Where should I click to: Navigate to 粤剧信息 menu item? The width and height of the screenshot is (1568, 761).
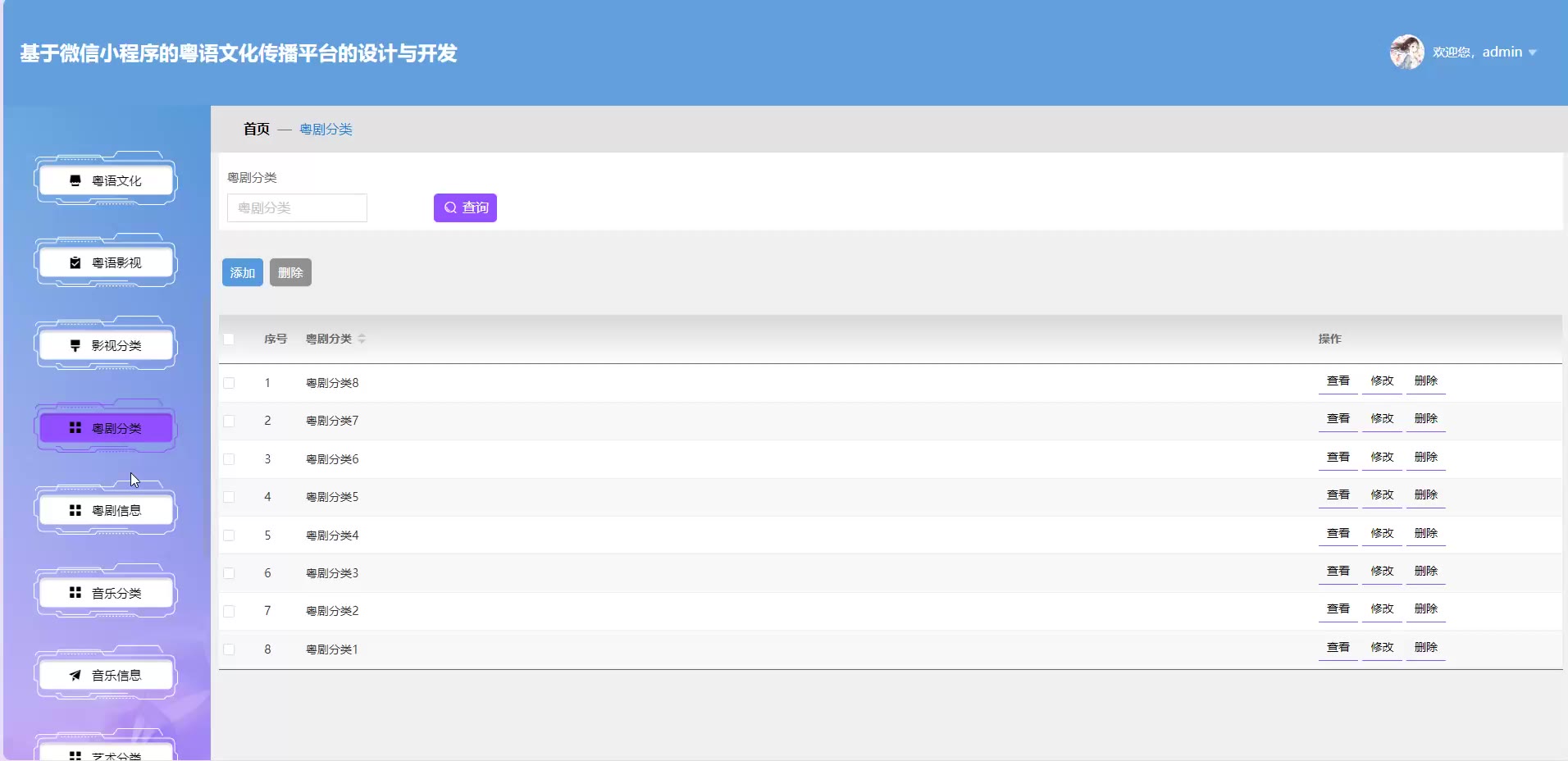tap(106, 510)
